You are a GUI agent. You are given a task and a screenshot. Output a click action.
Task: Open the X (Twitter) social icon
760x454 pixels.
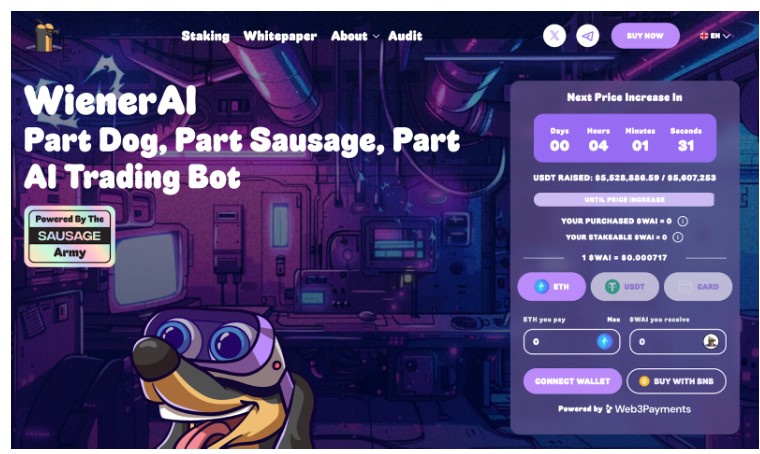554,35
